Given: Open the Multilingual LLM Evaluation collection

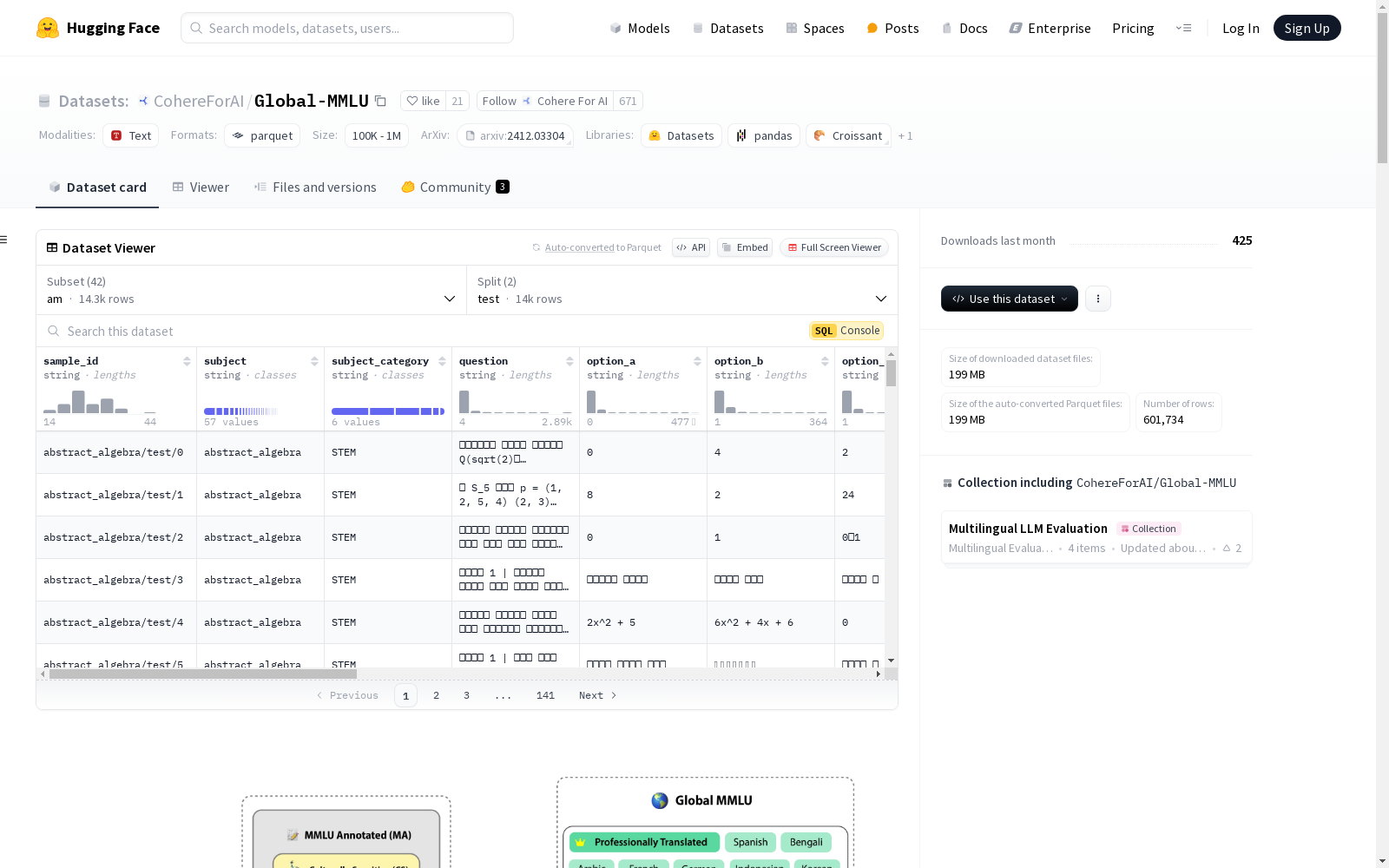Looking at the screenshot, I should pyautogui.click(x=1096, y=537).
